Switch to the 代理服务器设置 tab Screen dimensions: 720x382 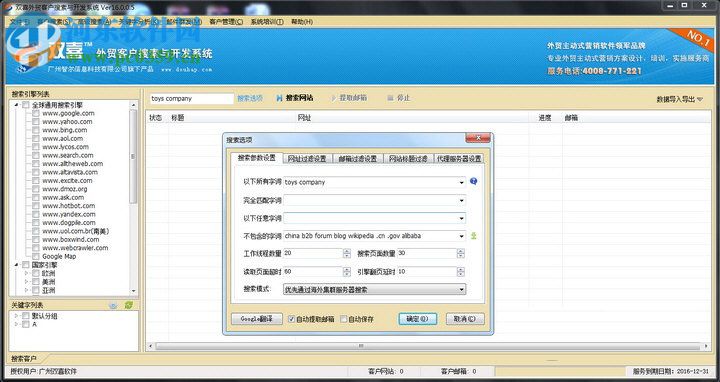tap(459, 159)
